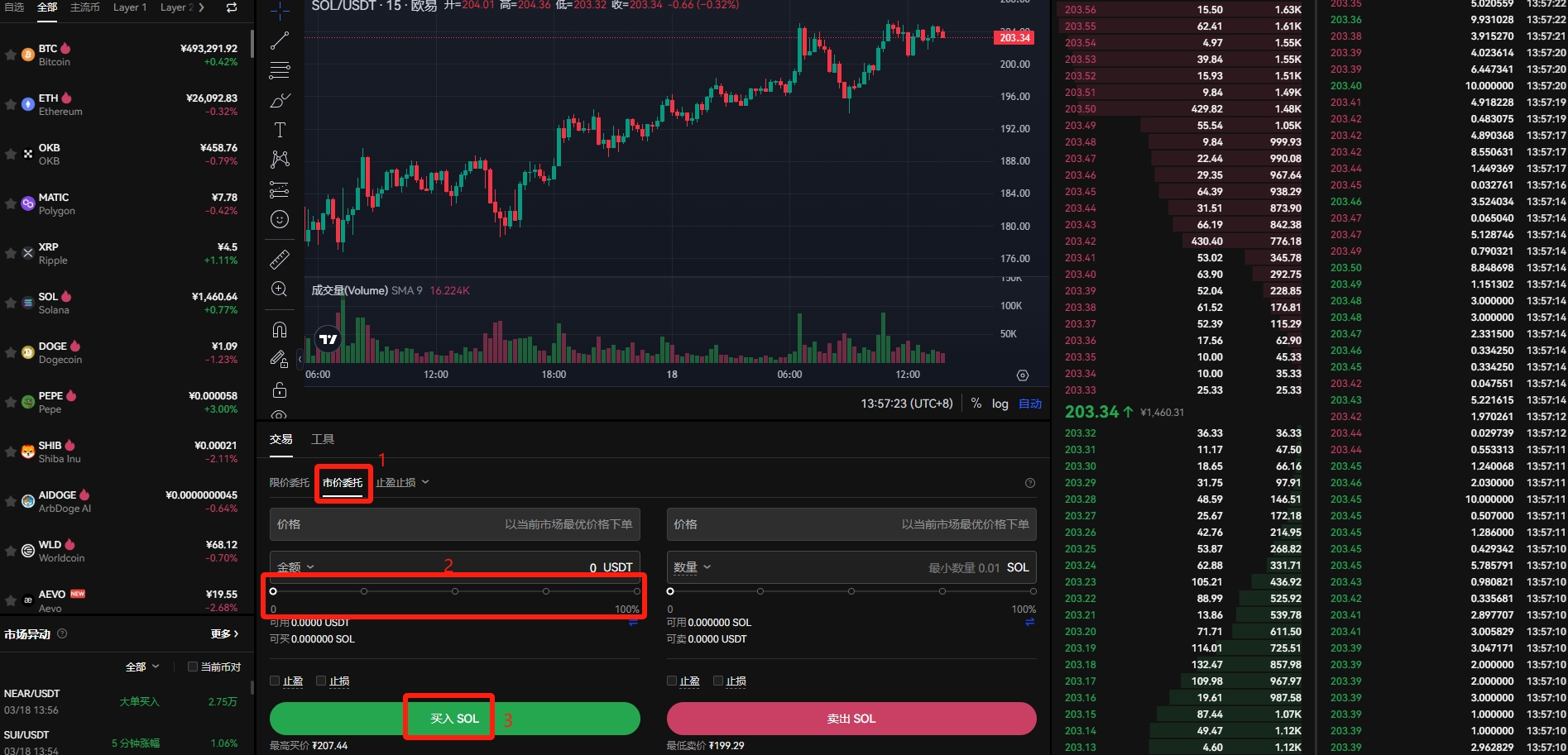Select the zoom-in tool

point(280,289)
